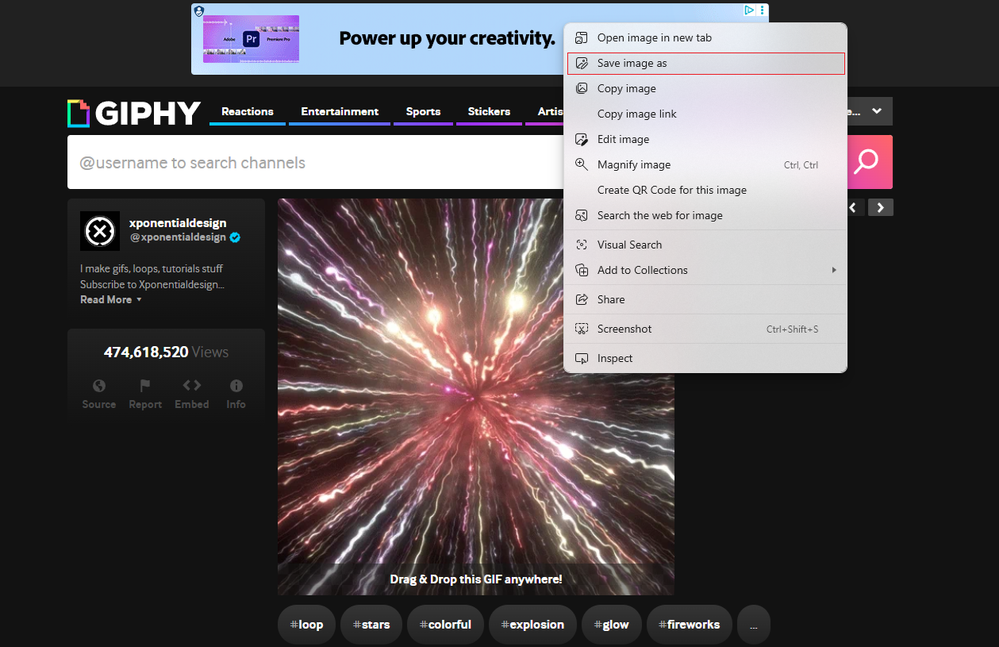The image size is (999, 647).
Task: Open the Sports category
Action: pyautogui.click(x=423, y=111)
